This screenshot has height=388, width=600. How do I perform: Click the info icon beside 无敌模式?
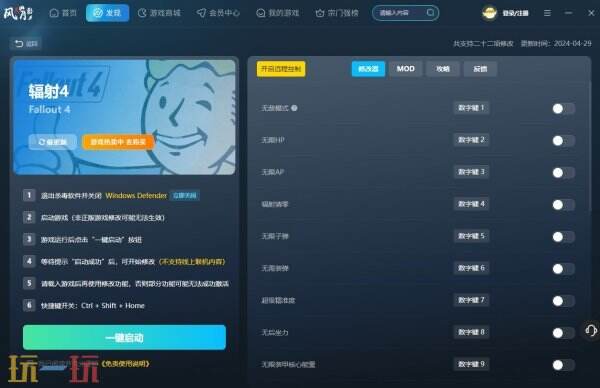(294, 108)
